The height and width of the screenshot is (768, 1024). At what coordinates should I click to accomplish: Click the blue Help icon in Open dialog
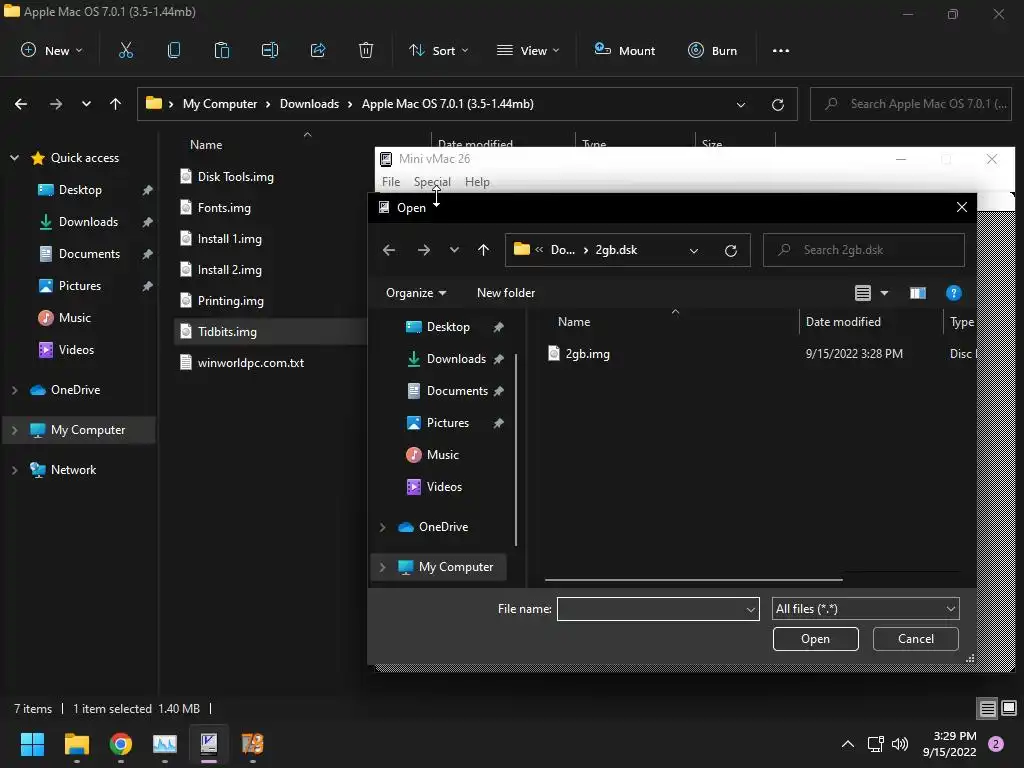(x=953, y=293)
